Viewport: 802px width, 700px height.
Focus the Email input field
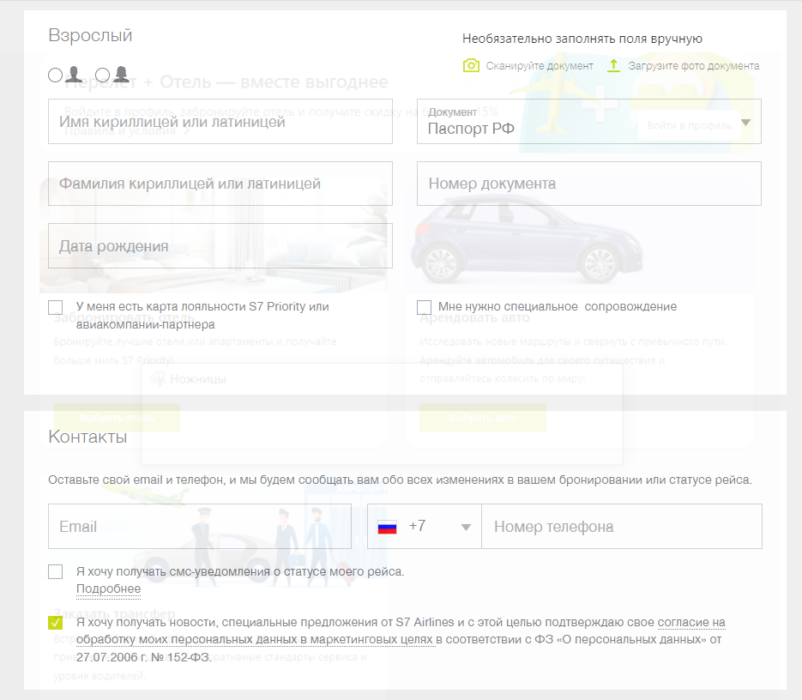pos(198,526)
